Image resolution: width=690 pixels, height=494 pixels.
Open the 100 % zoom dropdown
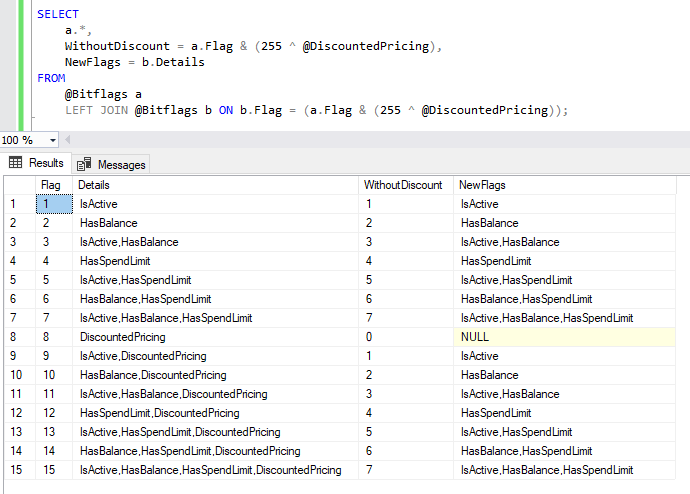[x=53, y=140]
